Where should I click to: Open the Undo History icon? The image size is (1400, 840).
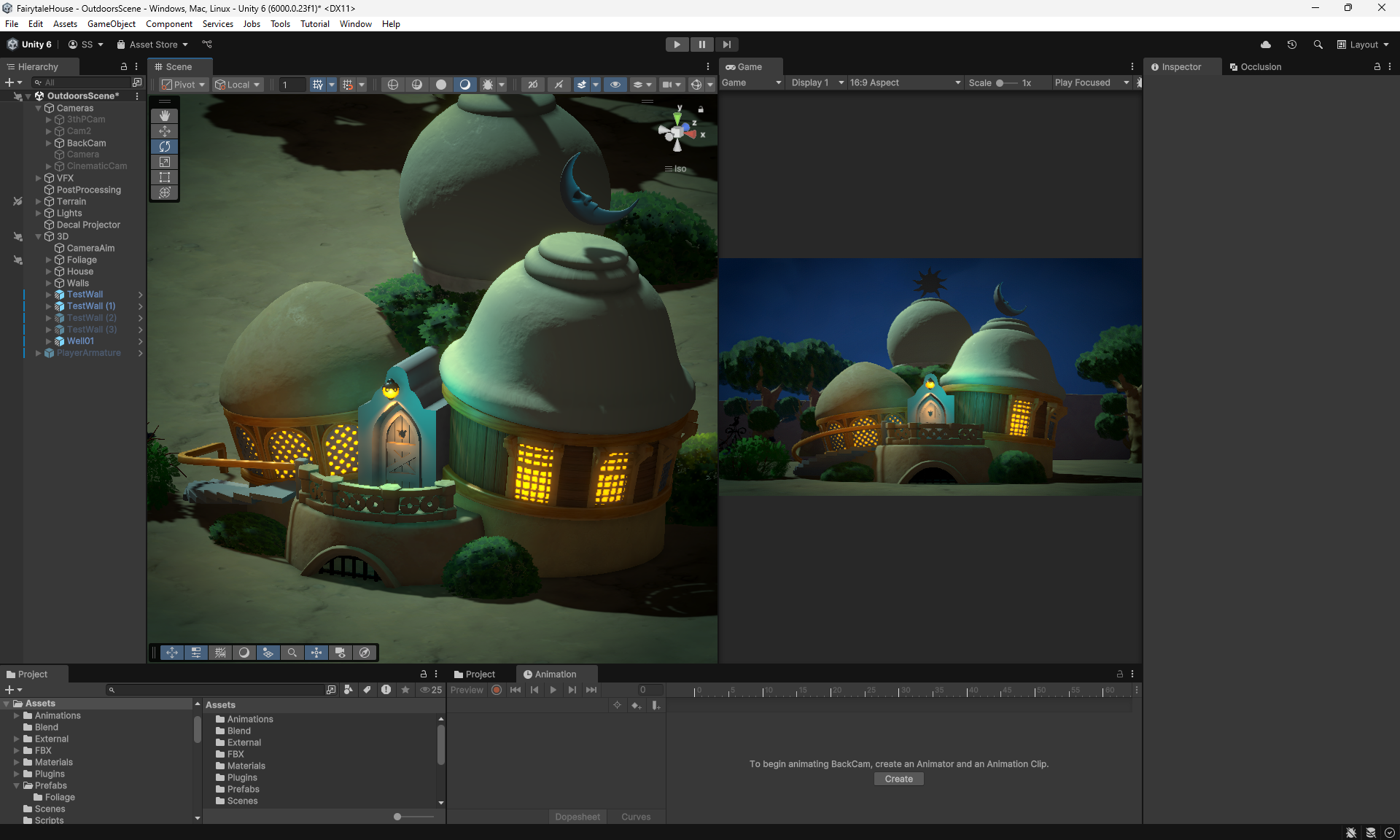[1291, 44]
